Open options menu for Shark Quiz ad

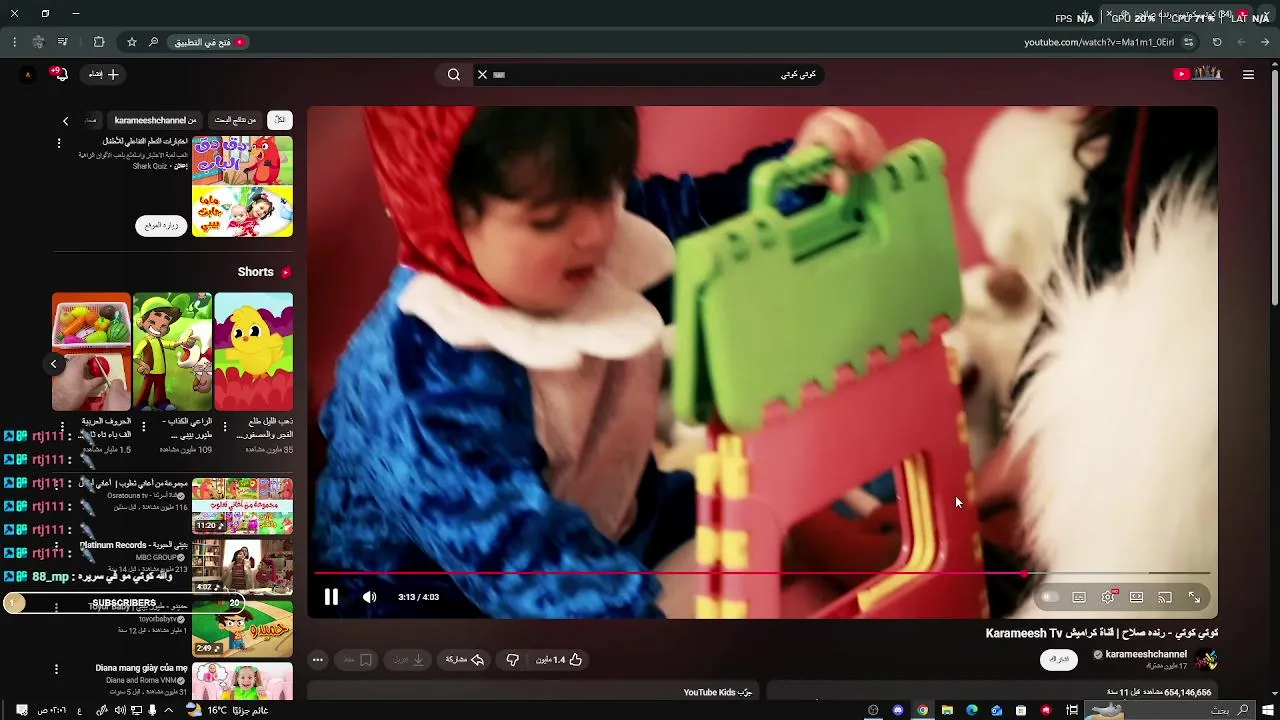click(x=58, y=143)
